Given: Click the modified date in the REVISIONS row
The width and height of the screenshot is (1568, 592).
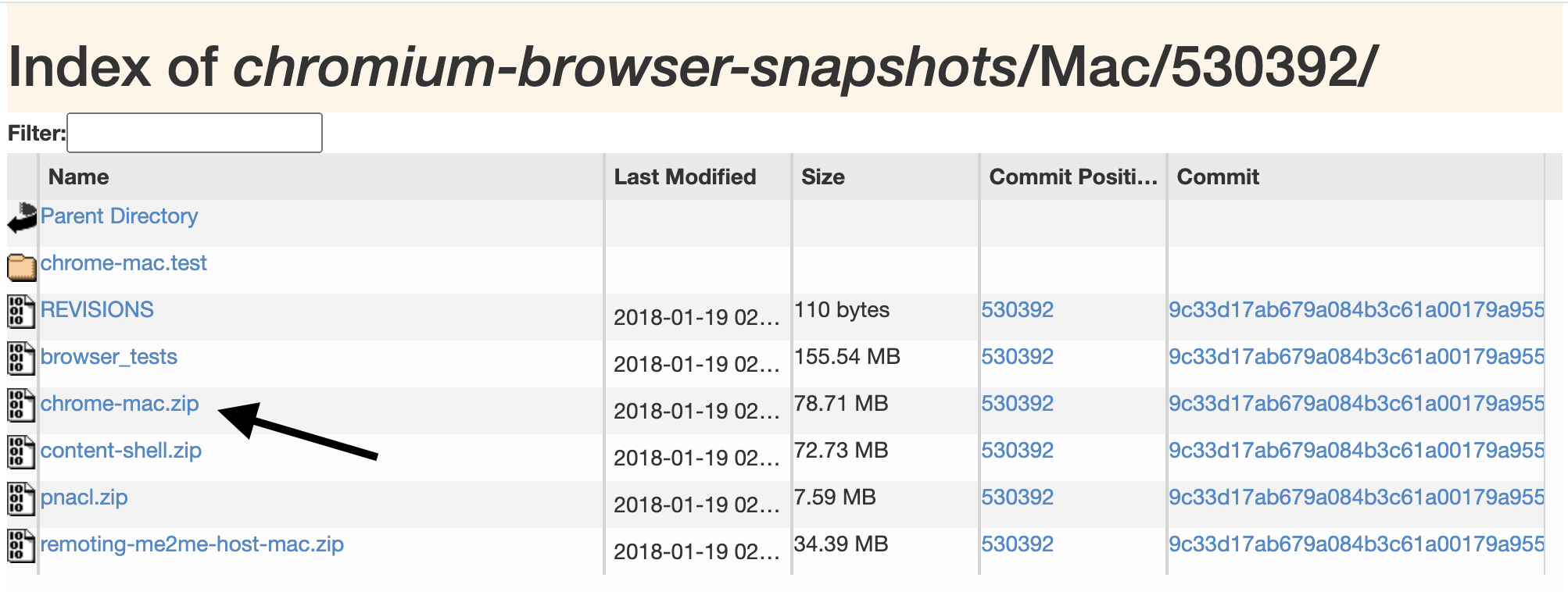Looking at the screenshot, I should (696, 318).
